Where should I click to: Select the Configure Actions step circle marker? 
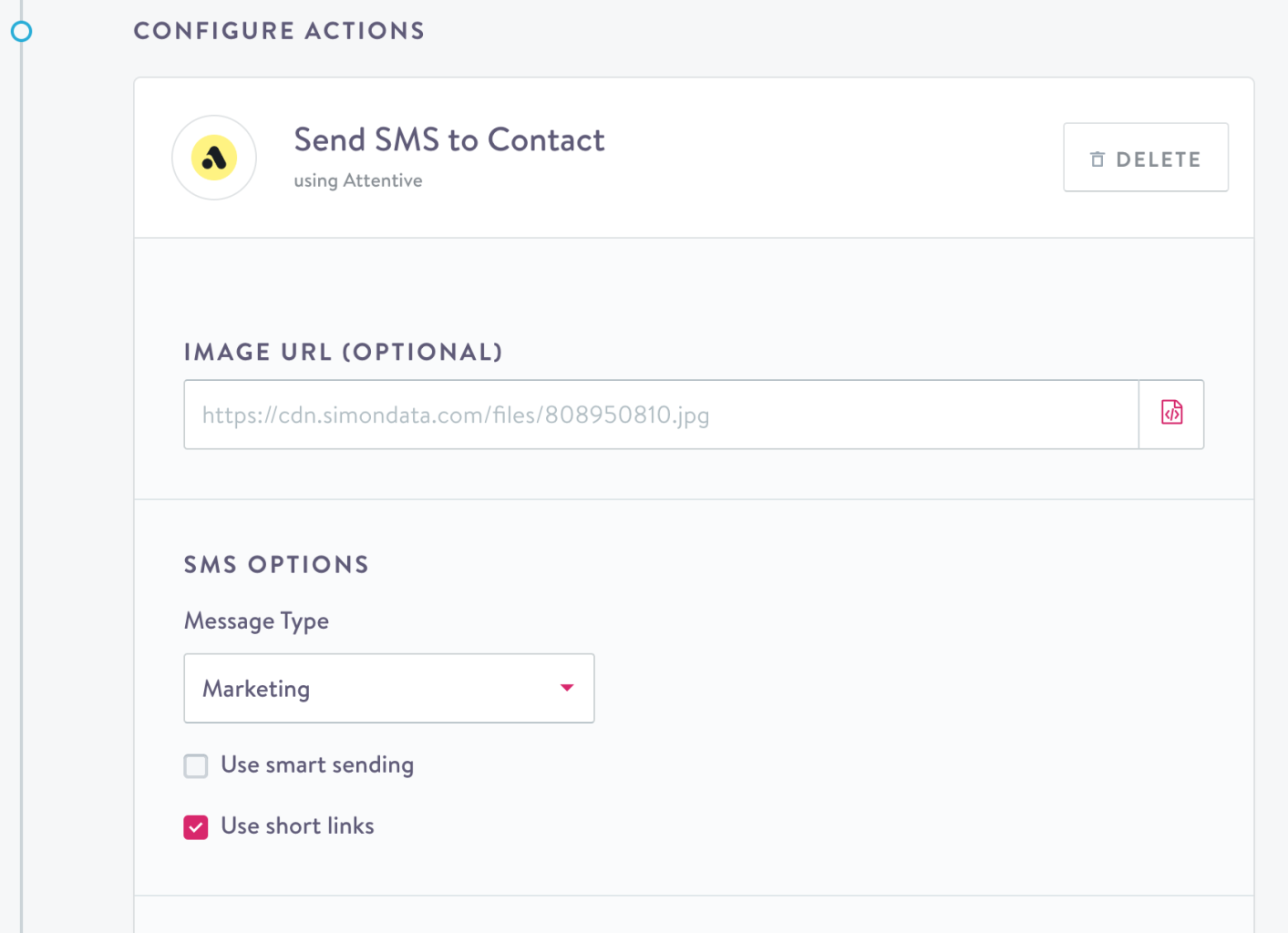tap(21, 32)
